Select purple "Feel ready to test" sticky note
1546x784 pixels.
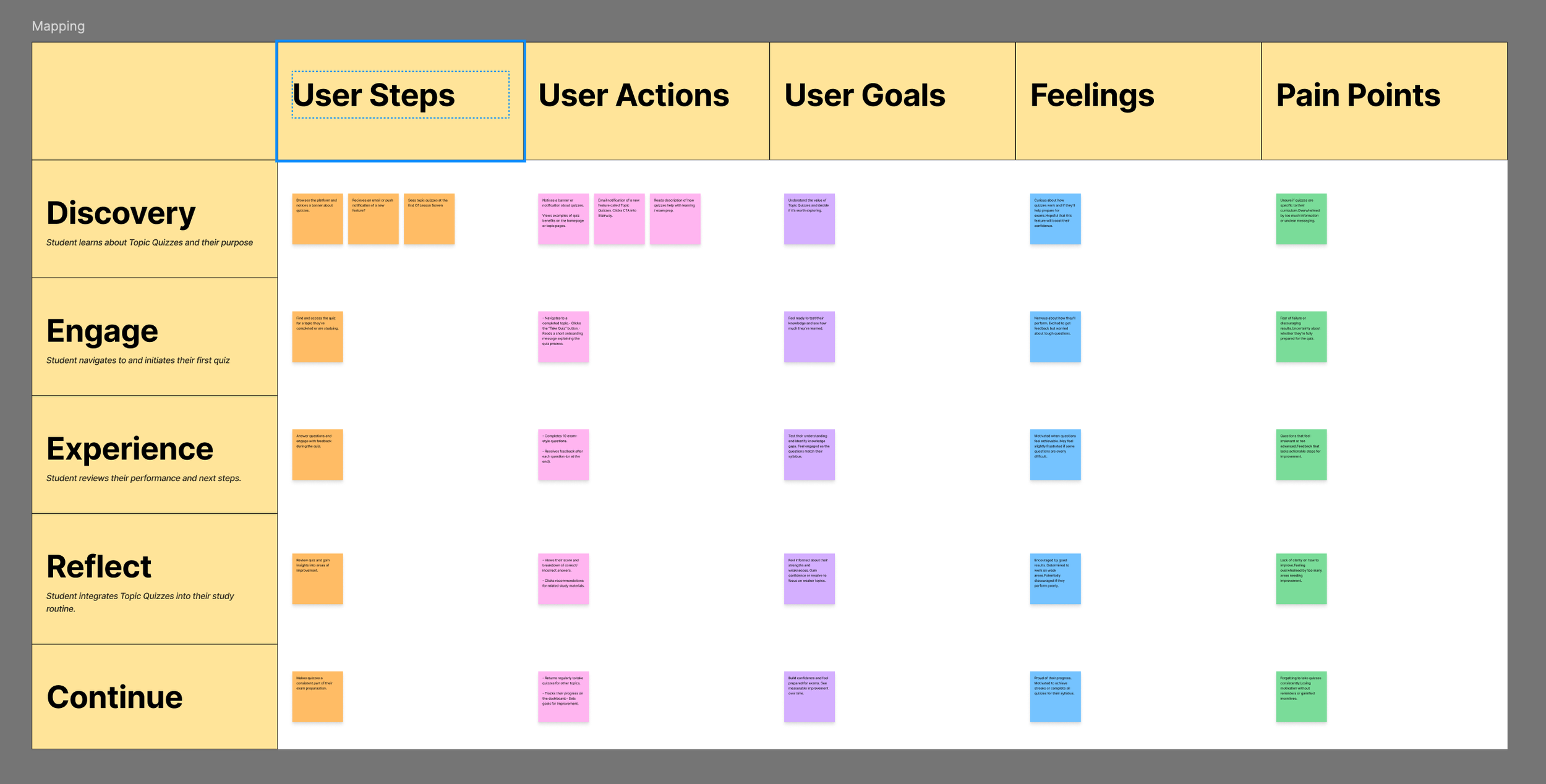(809, 337)
